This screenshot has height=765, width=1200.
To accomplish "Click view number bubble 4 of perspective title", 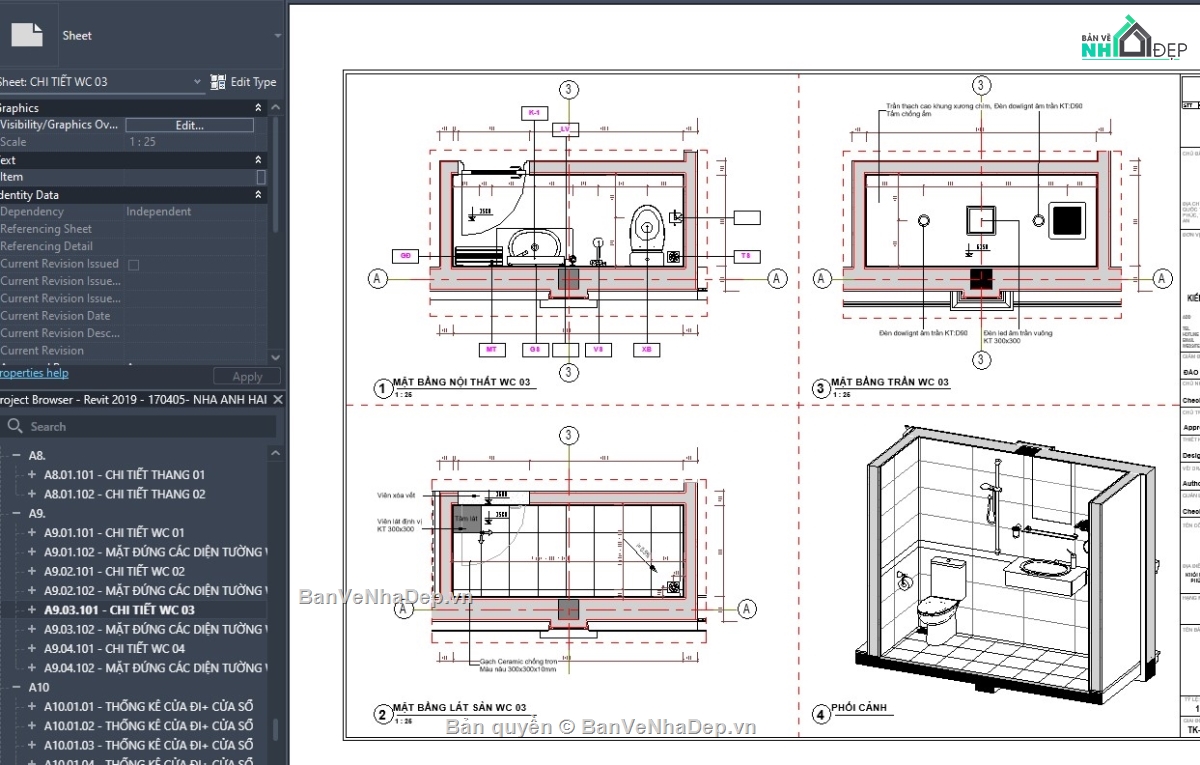I will [820, 714].
